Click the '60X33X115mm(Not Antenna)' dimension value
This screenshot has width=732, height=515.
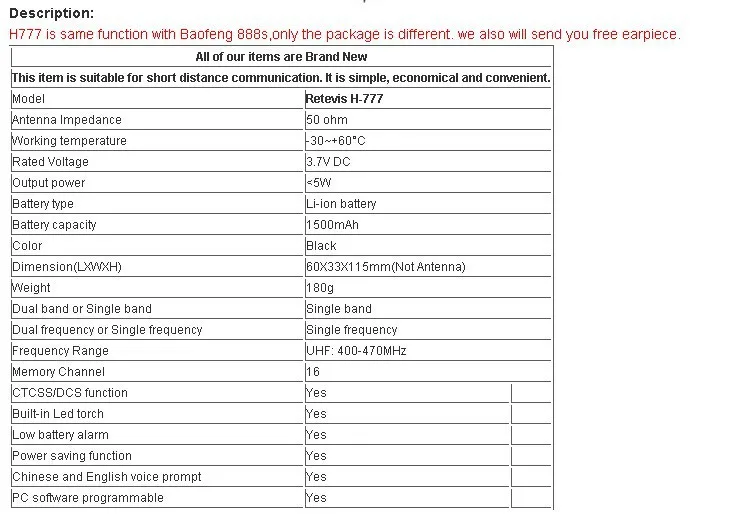386,267
